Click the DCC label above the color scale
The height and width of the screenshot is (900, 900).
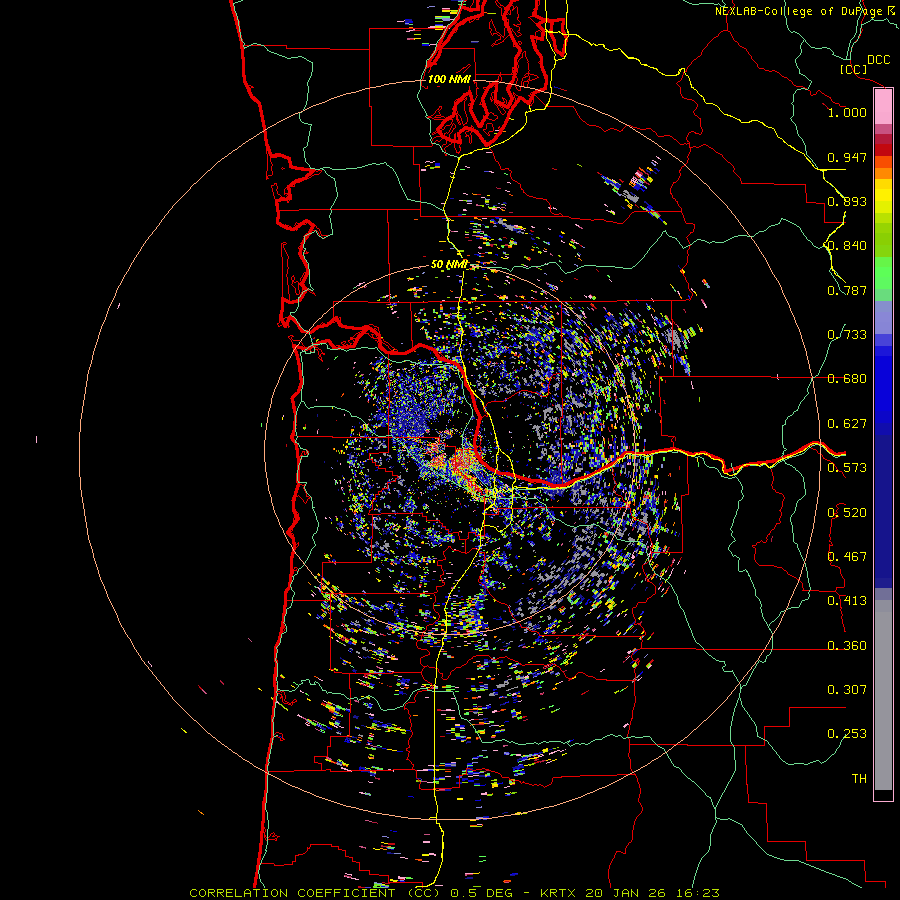878,60
